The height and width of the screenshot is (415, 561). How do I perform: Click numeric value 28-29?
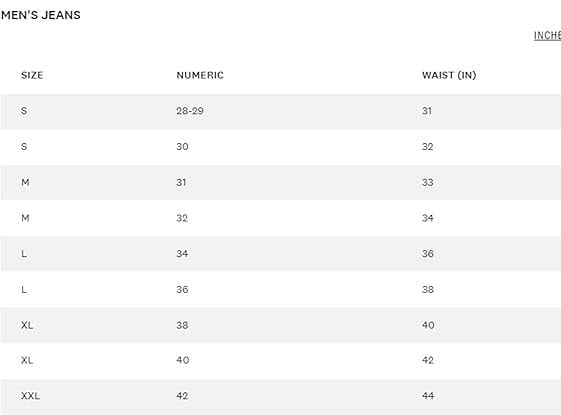(x=190, y=111)
